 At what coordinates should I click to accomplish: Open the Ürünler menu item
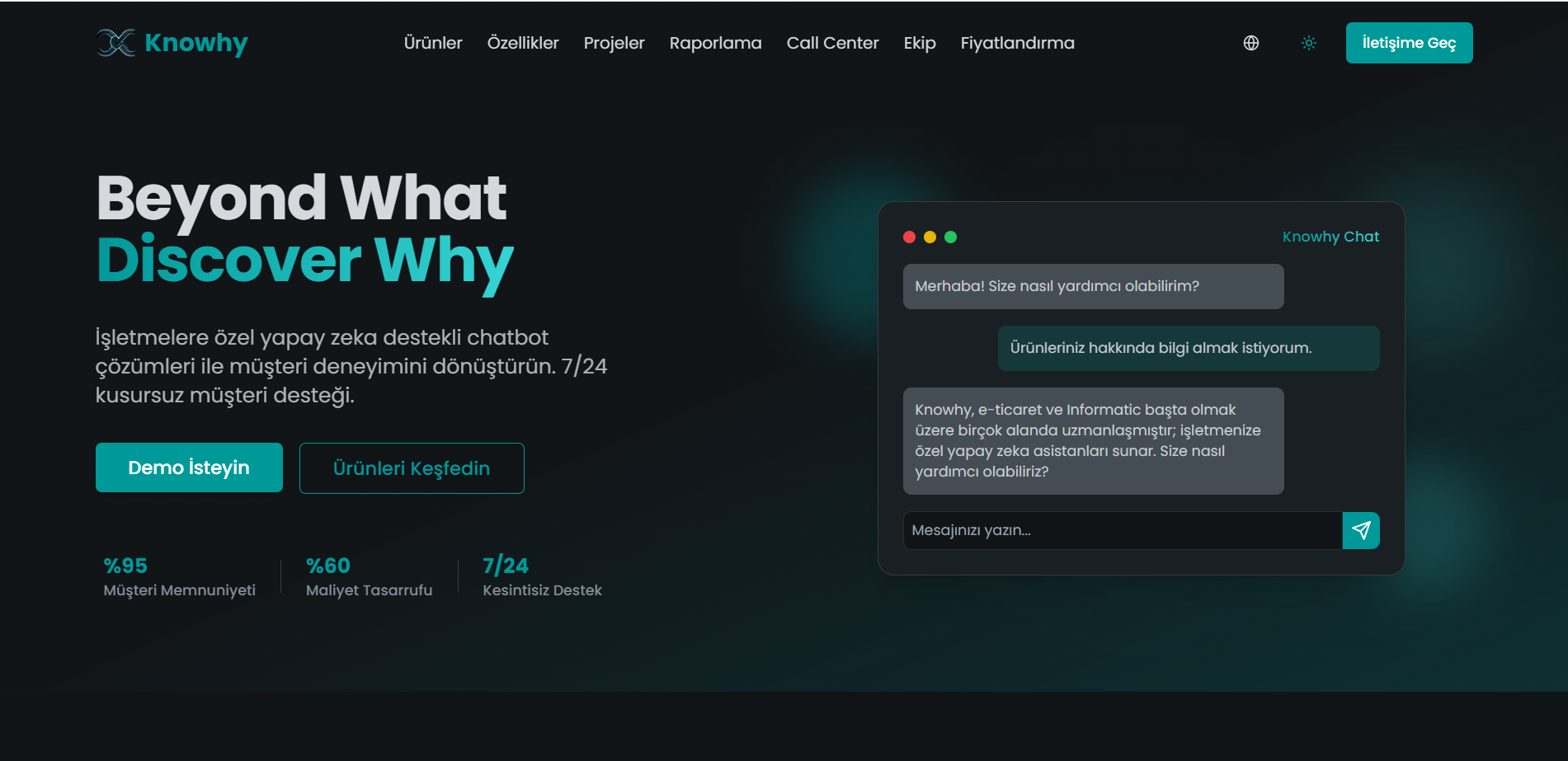432,43
